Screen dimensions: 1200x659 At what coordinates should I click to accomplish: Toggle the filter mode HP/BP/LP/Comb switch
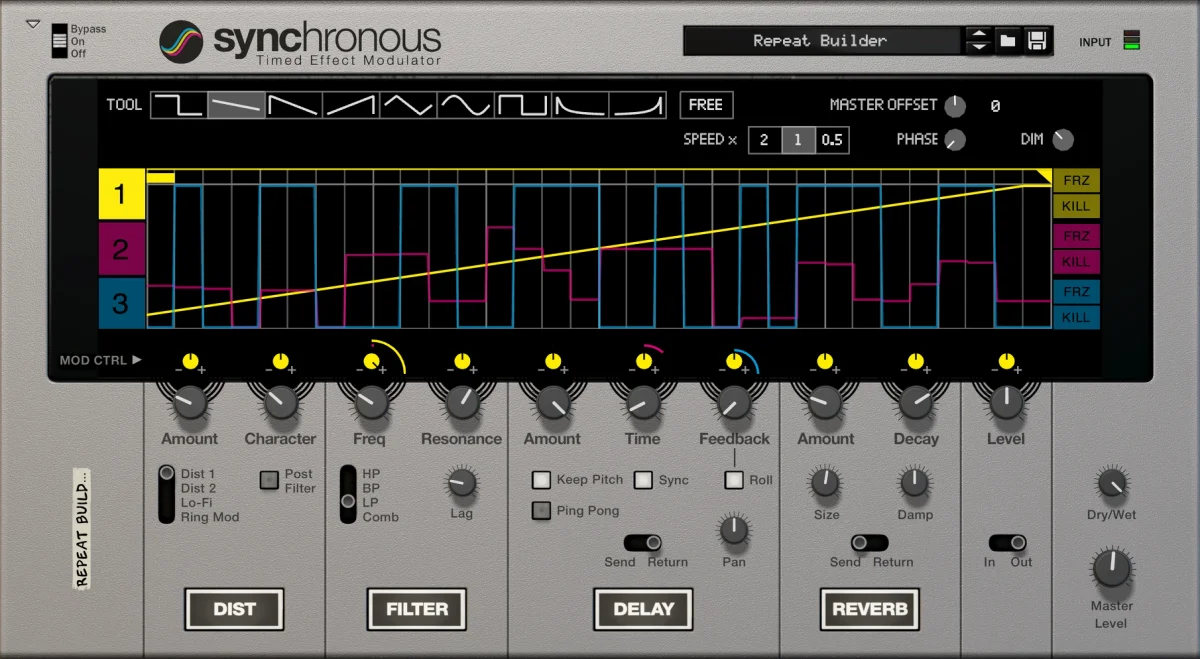pos(348,494)
